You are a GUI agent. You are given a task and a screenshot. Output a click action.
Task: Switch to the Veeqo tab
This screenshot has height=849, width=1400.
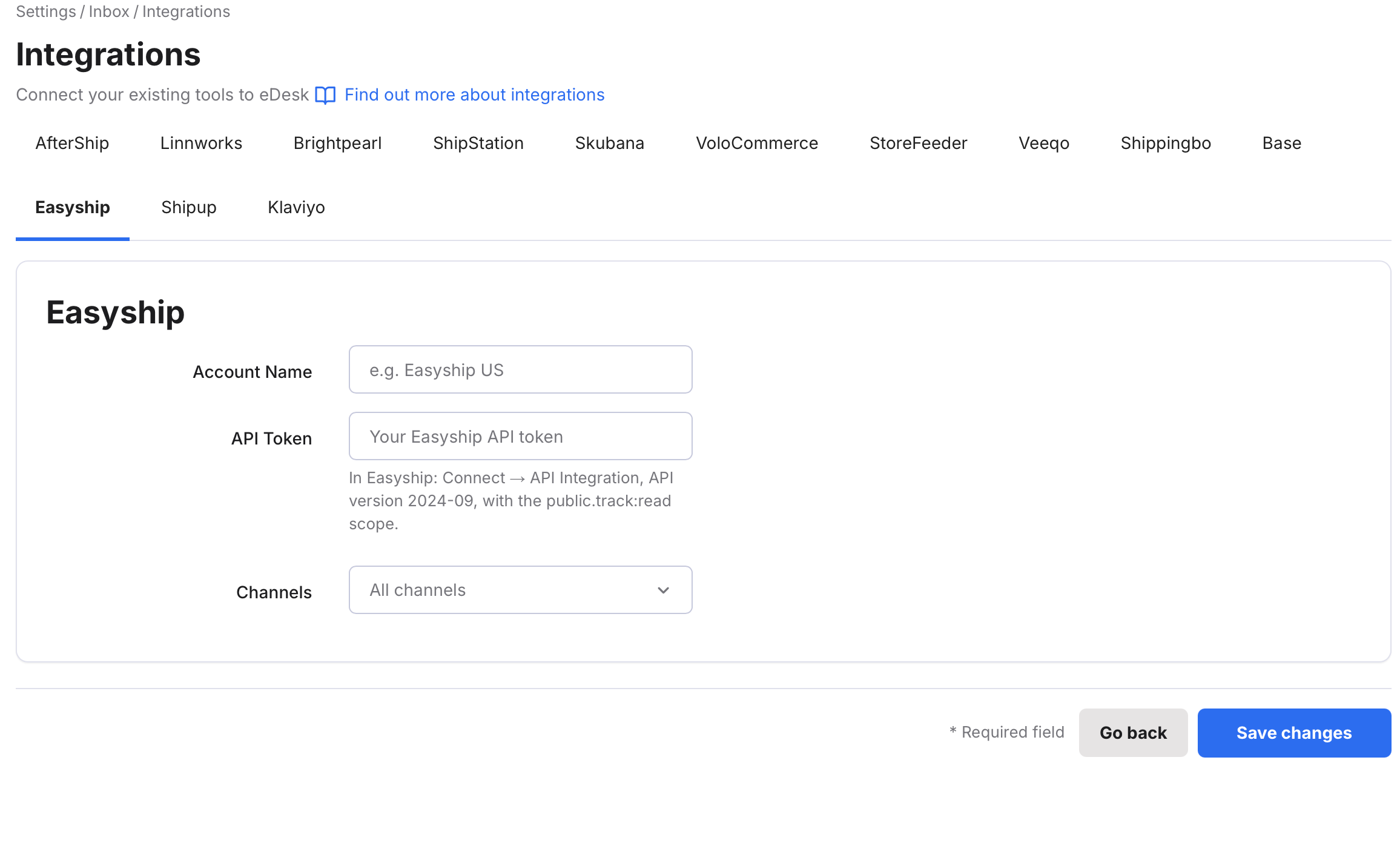(x=1044, y=144)
